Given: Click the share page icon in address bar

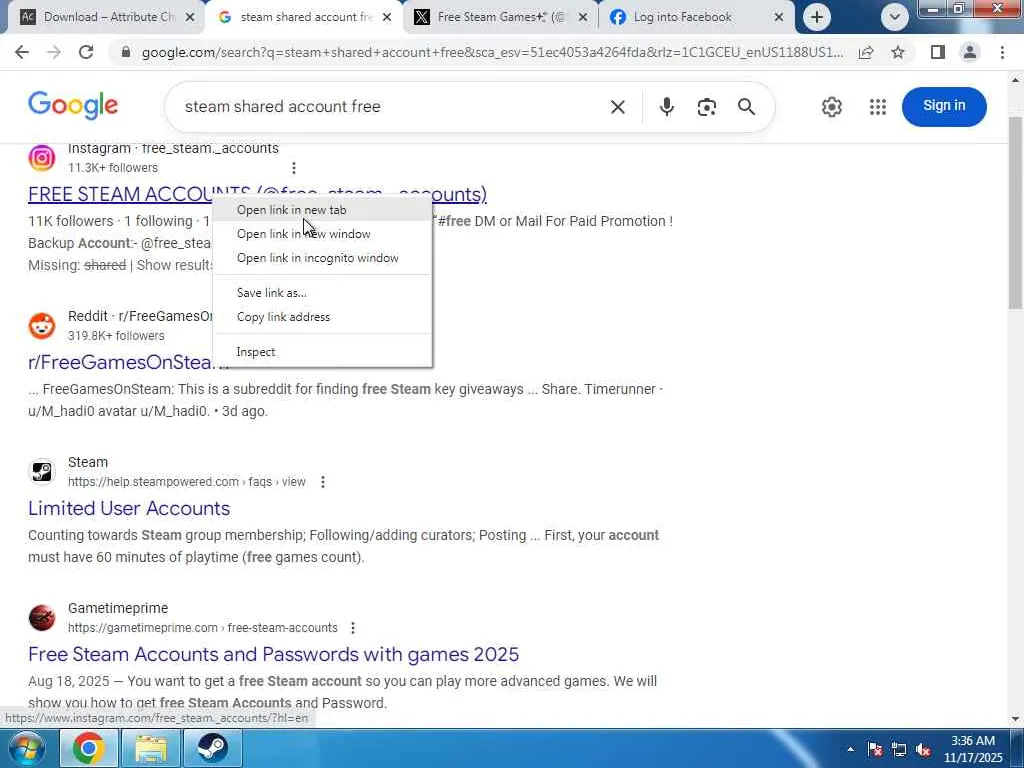Looking at the screenshot, I should coord(866,52).
